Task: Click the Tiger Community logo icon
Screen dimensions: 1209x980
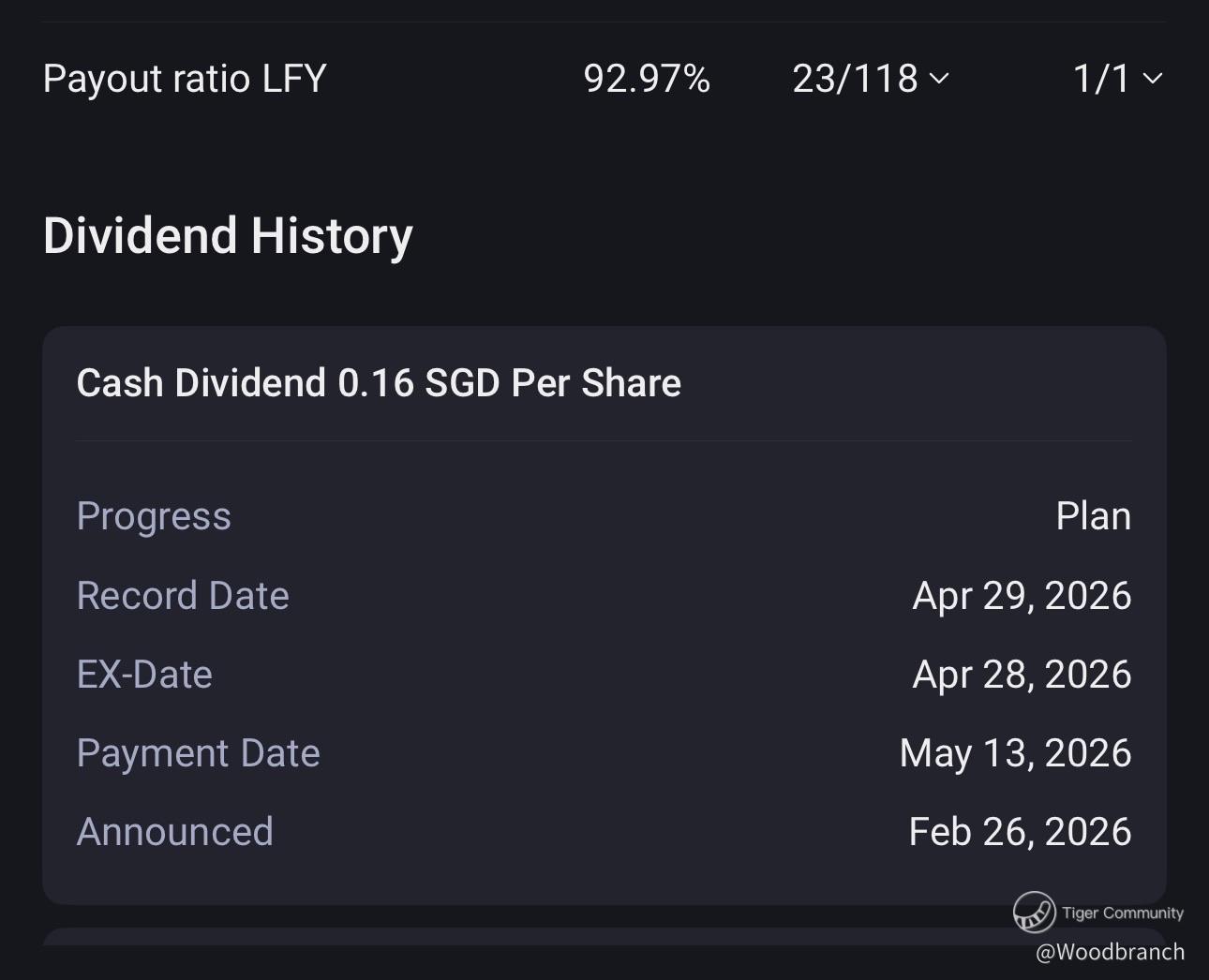Action: 1034,912
